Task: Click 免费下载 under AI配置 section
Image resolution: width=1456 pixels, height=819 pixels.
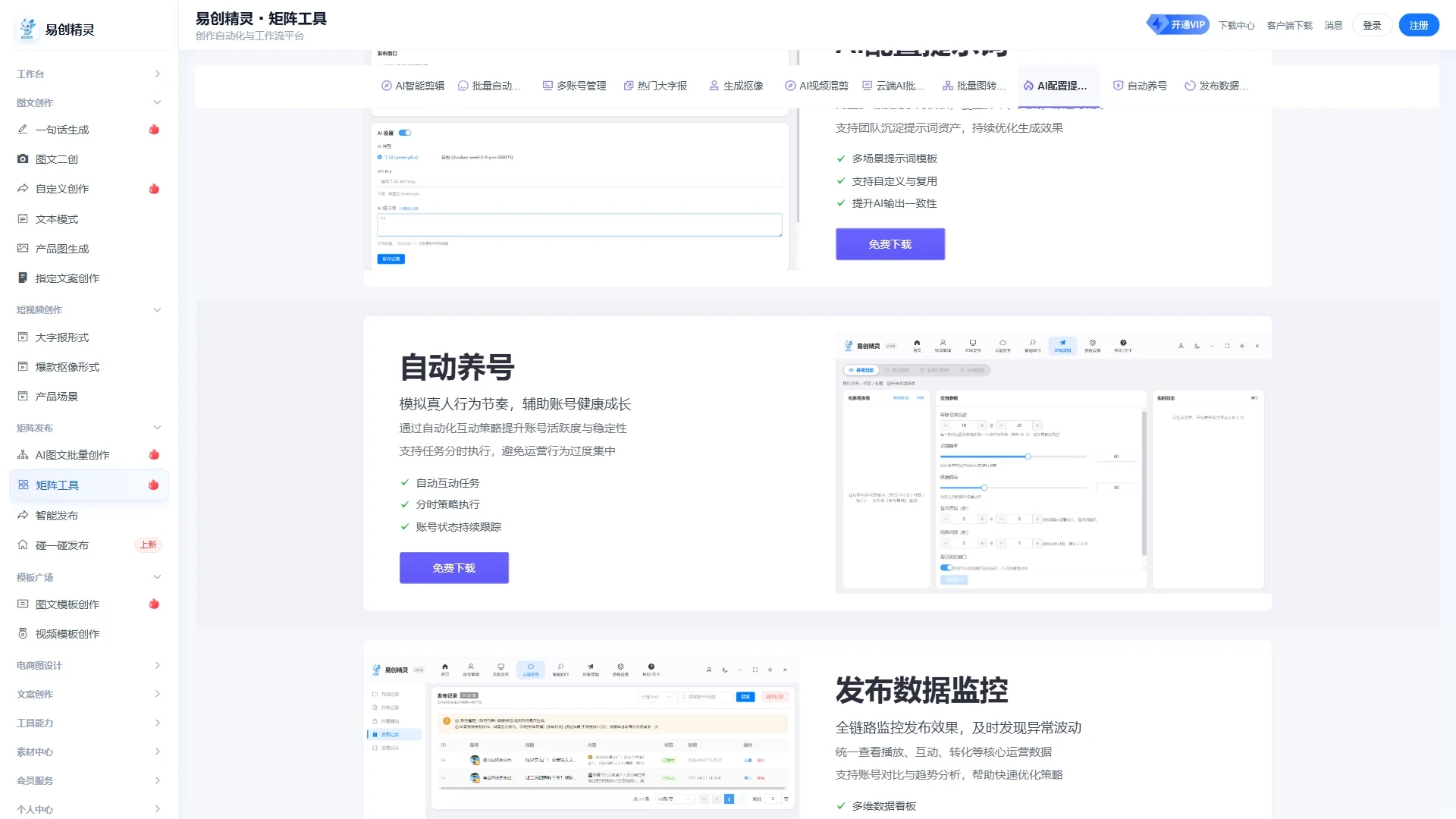Action: (890, 244)
